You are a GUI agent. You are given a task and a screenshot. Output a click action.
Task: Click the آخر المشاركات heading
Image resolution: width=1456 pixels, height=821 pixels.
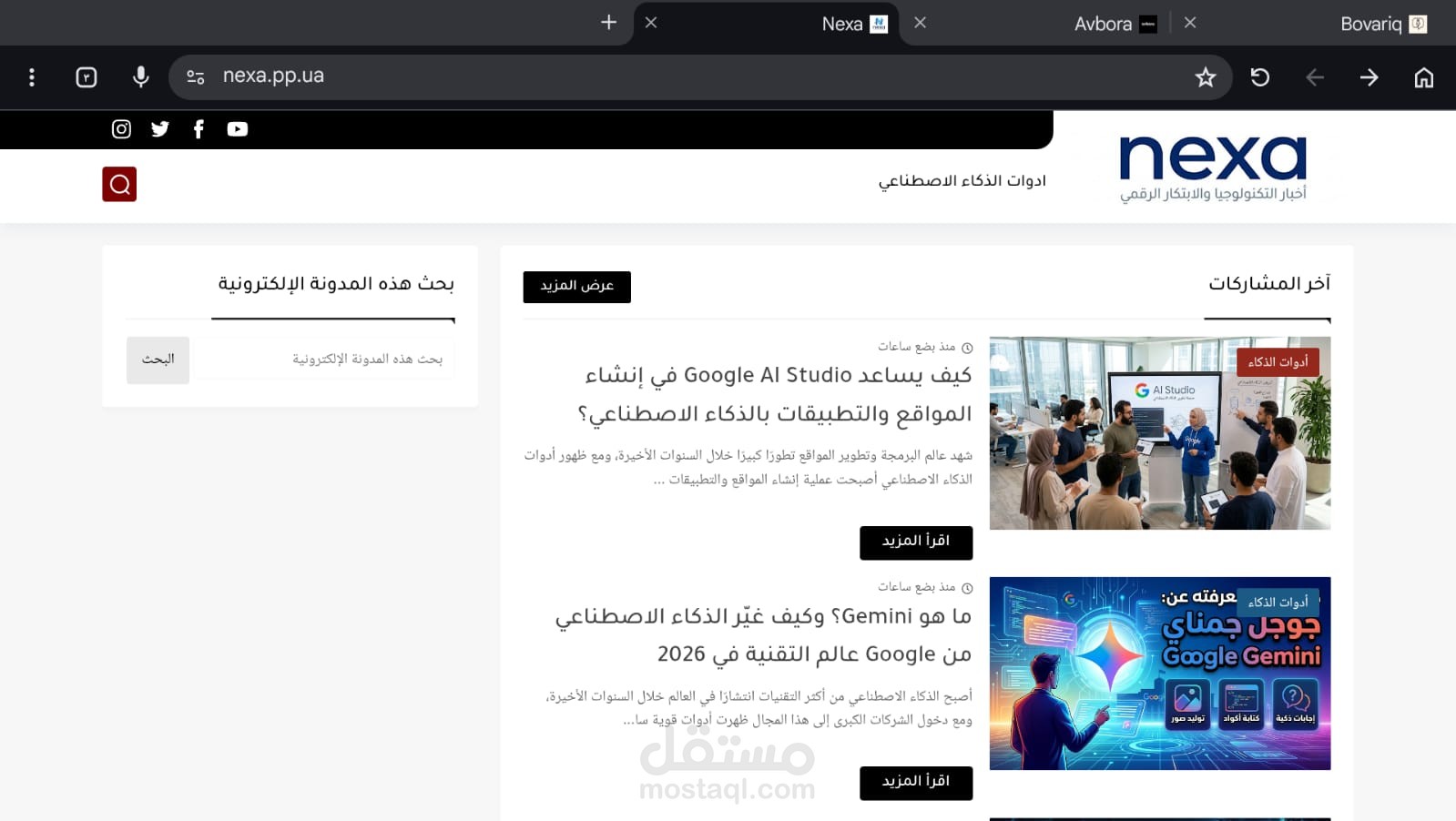coord(1269,284)
